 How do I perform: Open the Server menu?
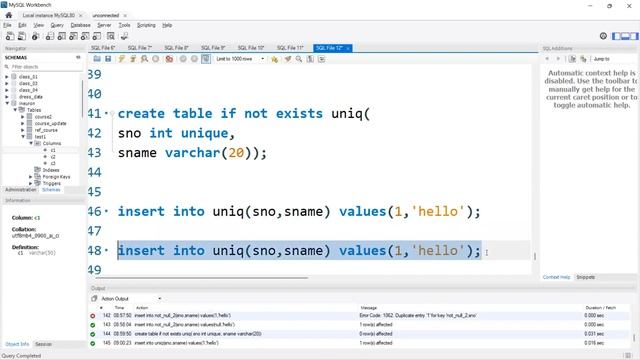click(104, 25)
